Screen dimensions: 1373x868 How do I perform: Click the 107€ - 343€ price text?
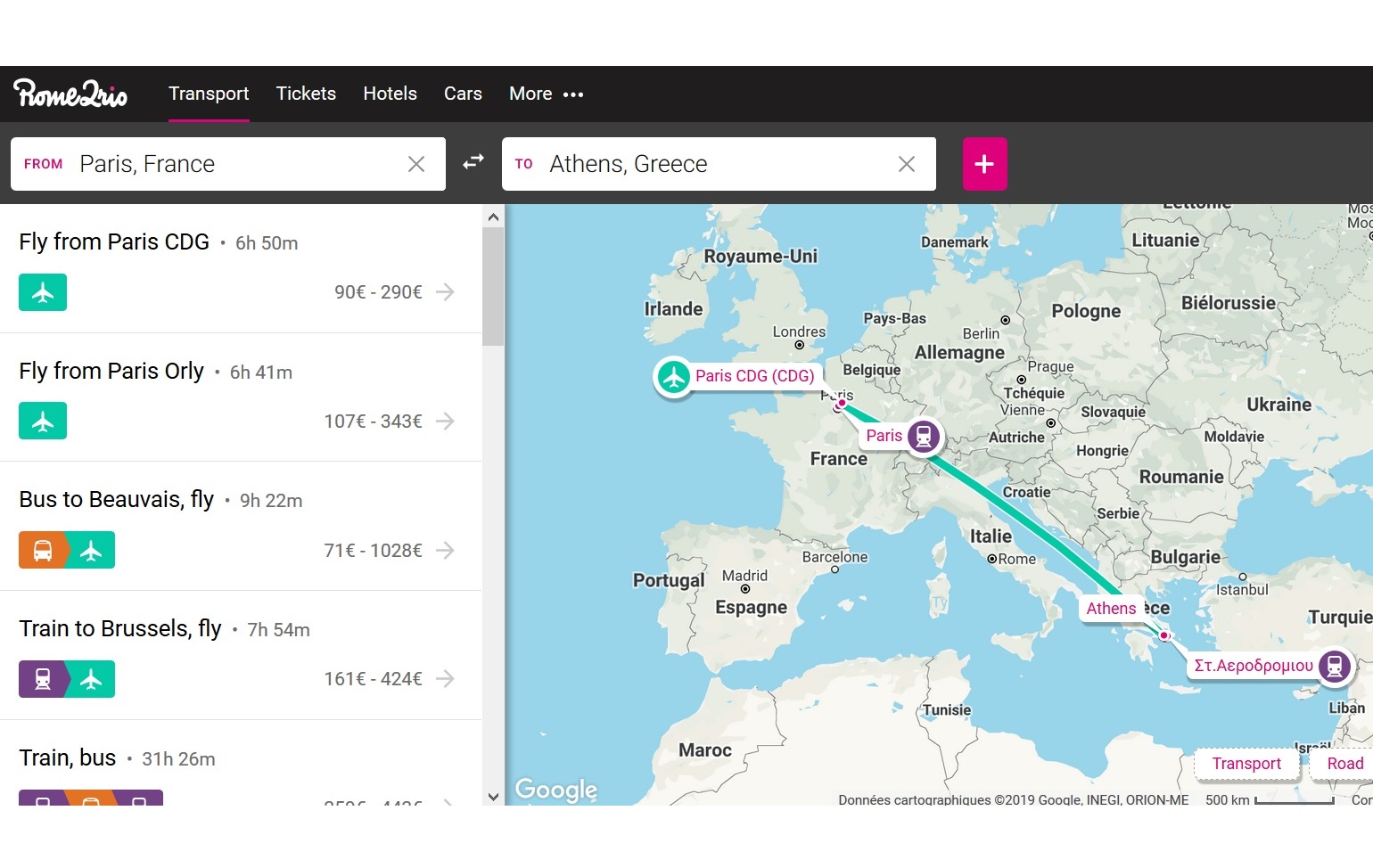(x=373, y=422)
